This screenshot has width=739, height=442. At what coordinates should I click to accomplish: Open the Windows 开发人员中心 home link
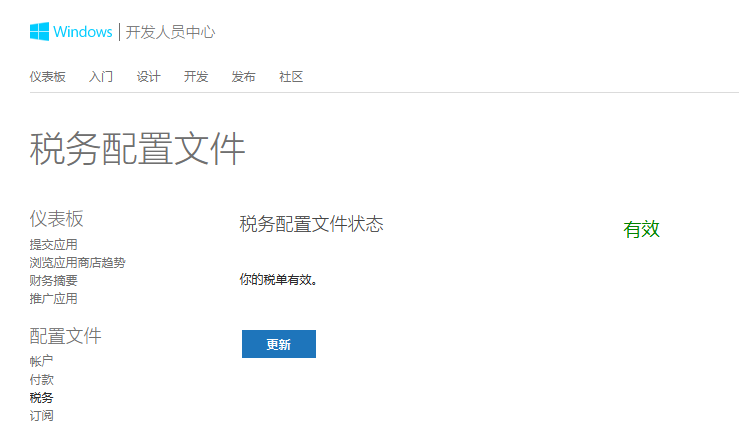(x=123, y=32)
